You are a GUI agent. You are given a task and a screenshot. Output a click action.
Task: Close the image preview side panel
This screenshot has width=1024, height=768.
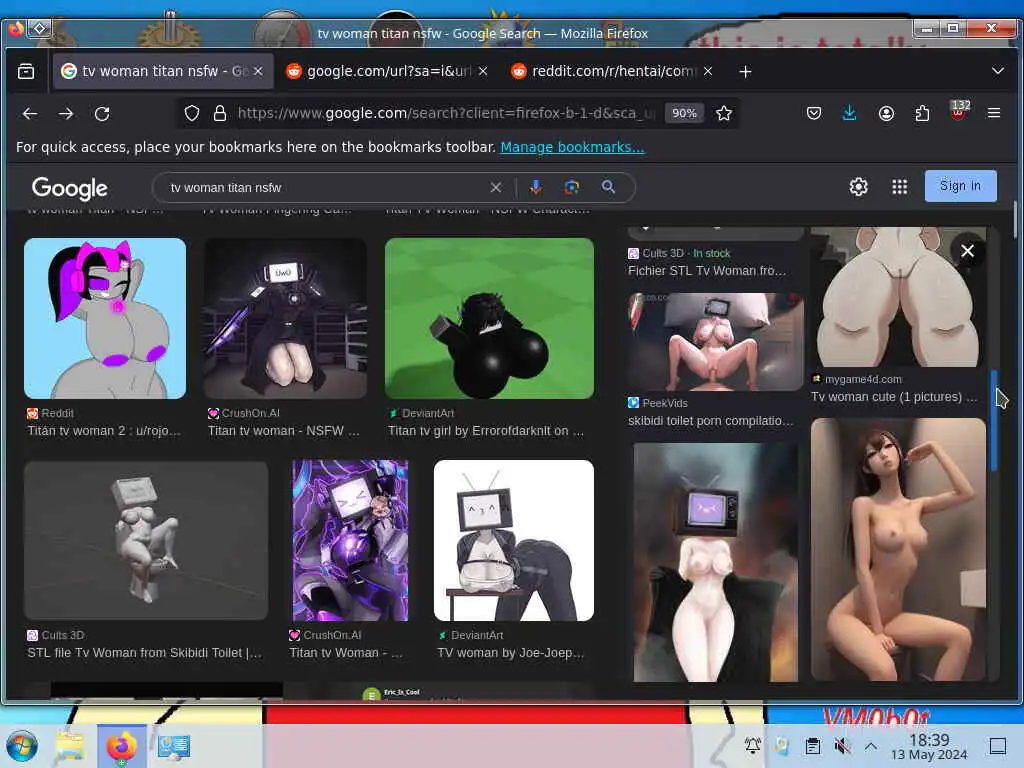(x=967, y=251)
